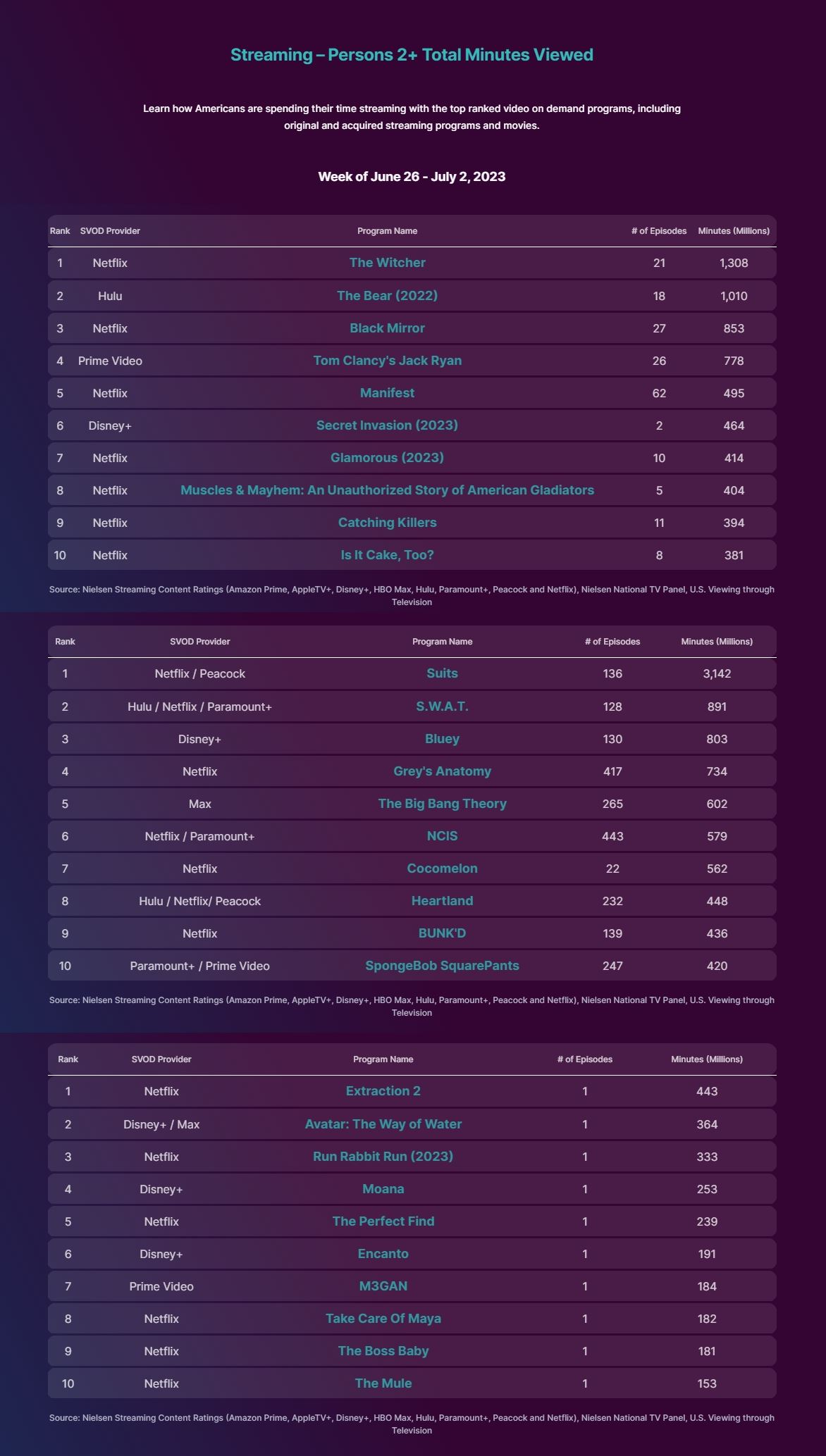The width and height of the screenshot is (826, 1456).
Task: Open SpongeBob SquarePants program link
Action: 442,966
